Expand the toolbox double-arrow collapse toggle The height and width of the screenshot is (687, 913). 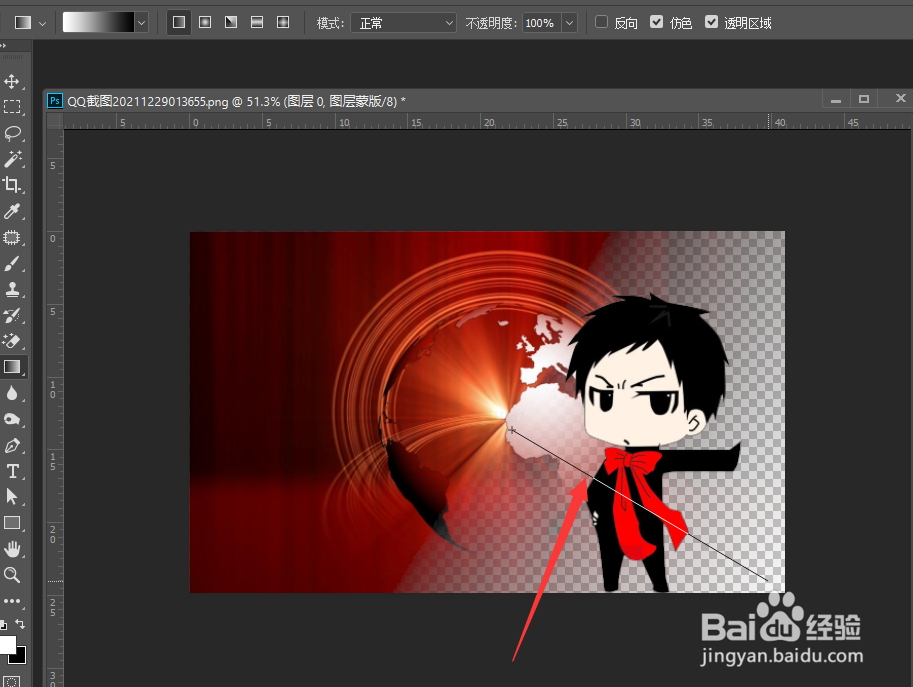(3, 45)
